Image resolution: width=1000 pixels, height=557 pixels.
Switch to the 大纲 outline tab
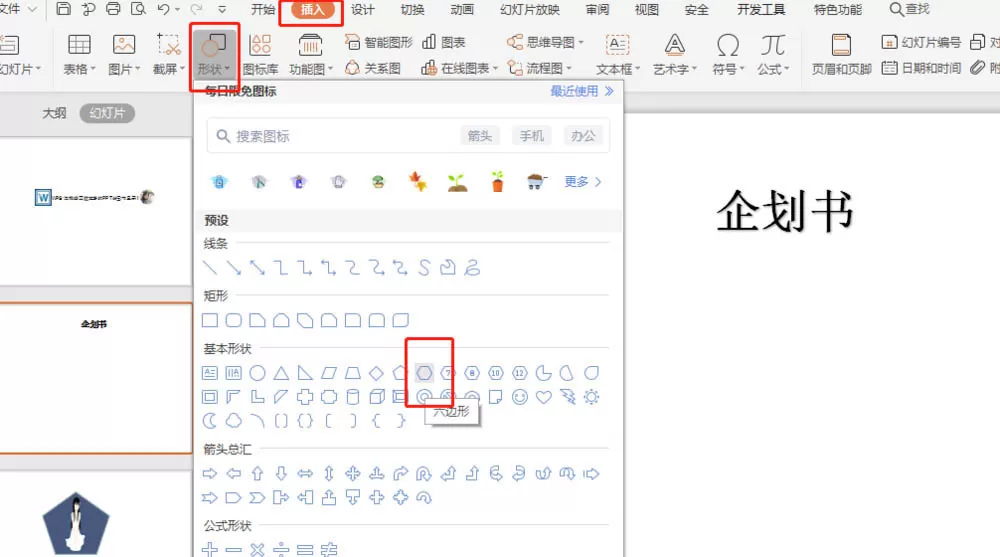coord(54,113)
